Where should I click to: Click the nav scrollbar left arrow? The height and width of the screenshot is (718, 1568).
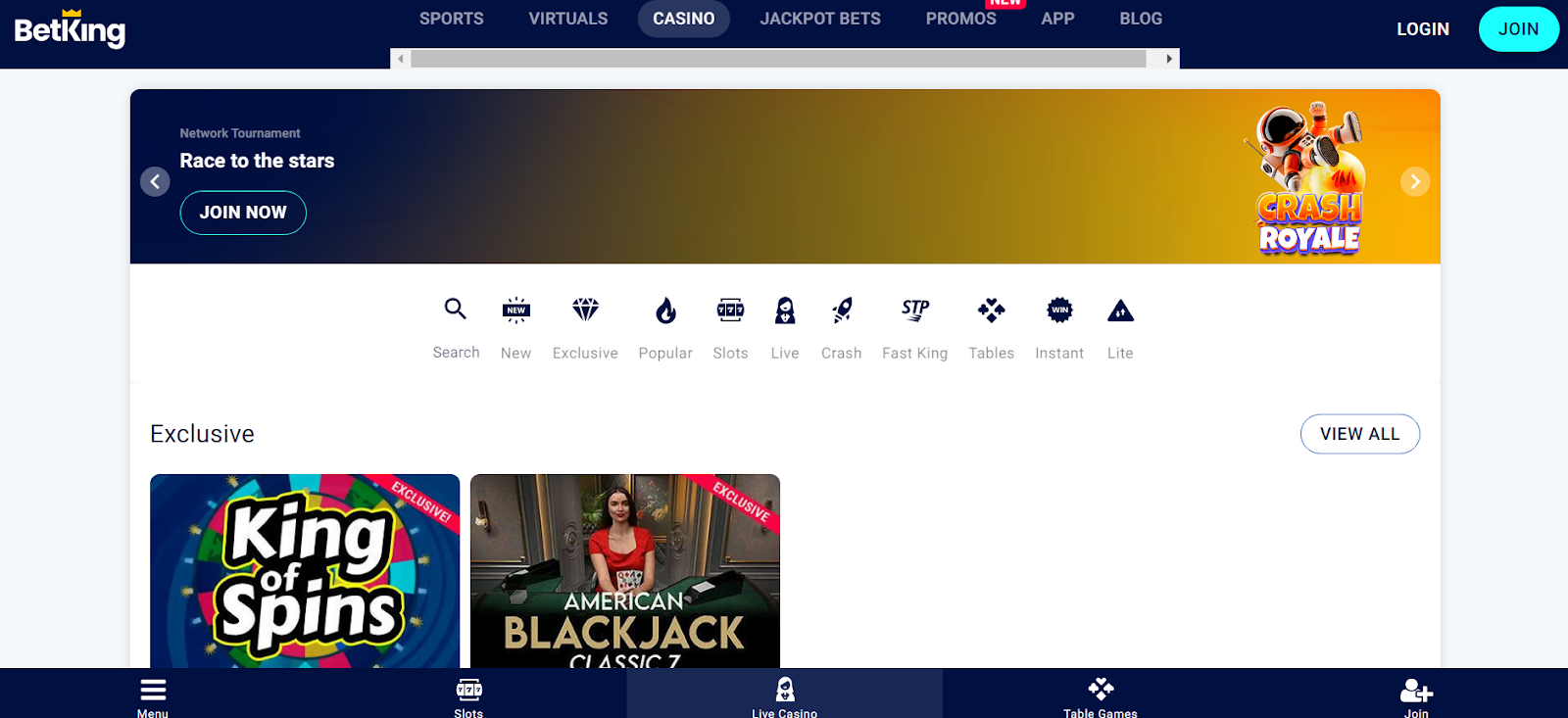400,59
